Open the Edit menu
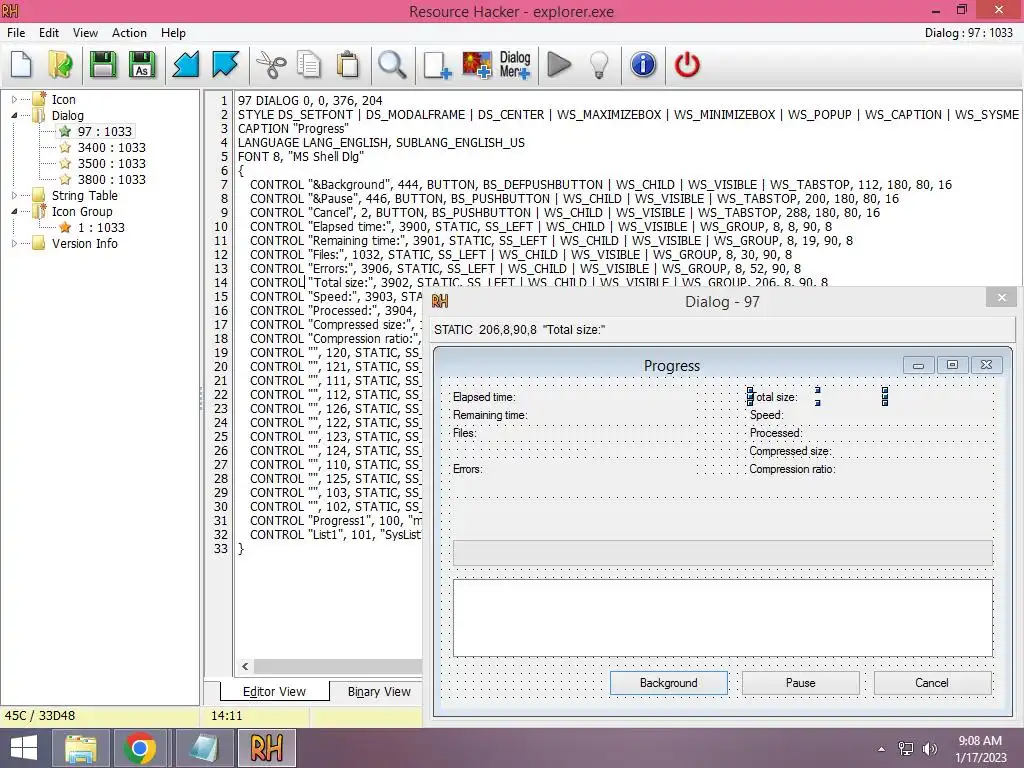 [49, 33]
